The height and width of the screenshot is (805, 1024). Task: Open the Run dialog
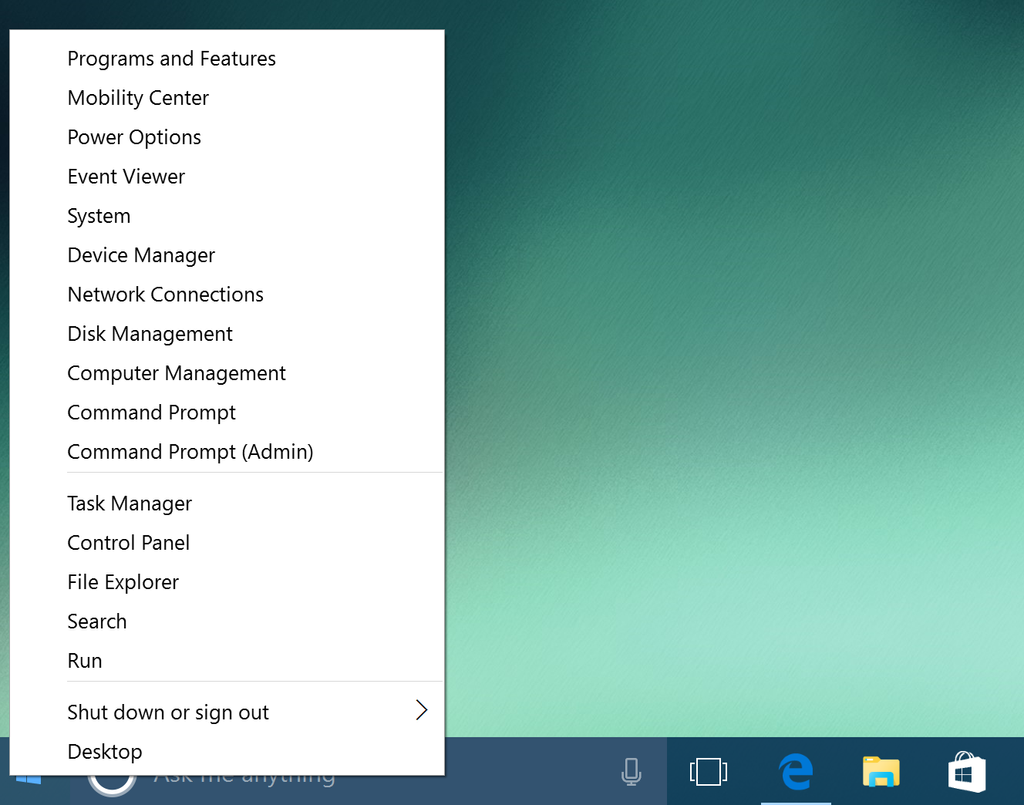(x=85, y=660)
